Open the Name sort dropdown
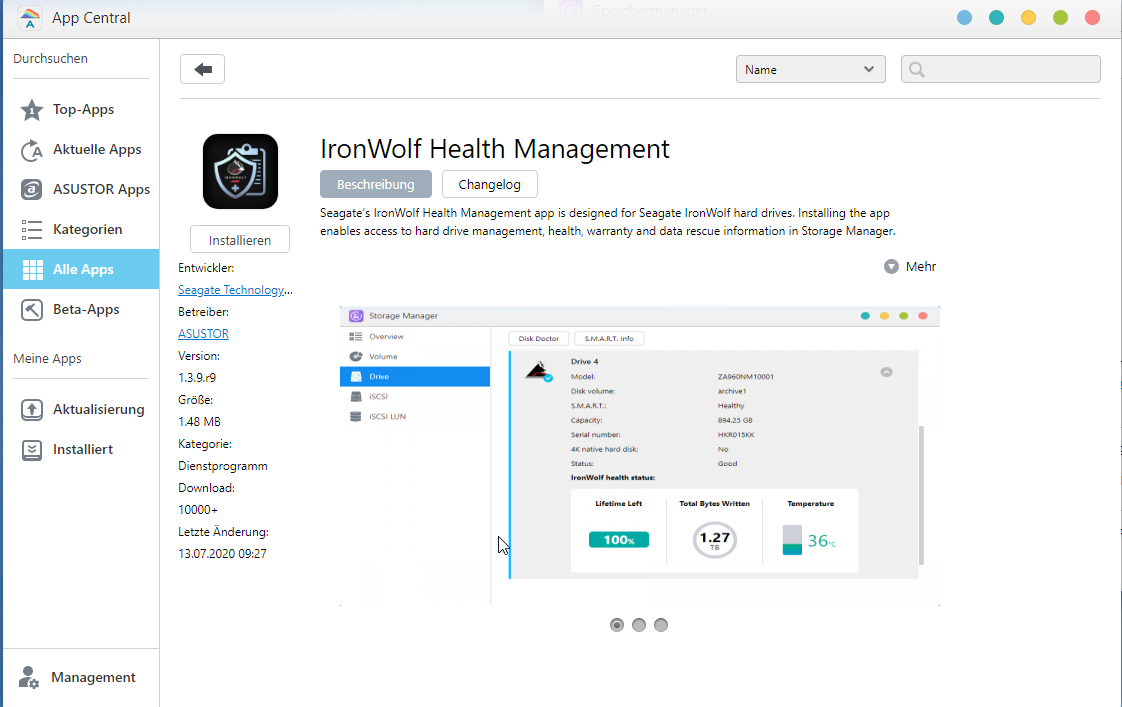 click(x=811, y=69)
